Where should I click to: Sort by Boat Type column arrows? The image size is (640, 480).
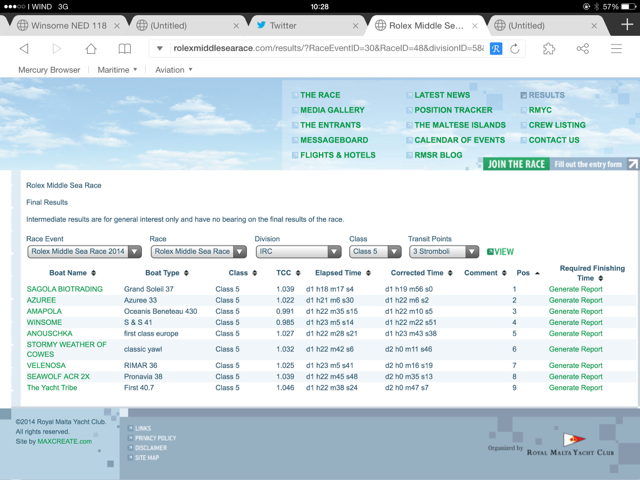[186, 273]
